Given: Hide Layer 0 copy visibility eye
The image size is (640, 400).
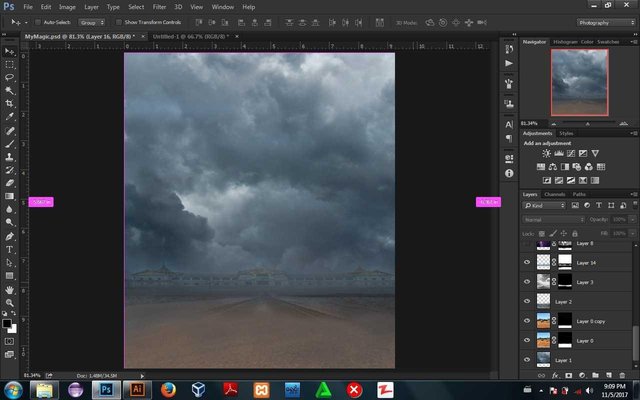Looking at the screenshot, I should (527, 321).
